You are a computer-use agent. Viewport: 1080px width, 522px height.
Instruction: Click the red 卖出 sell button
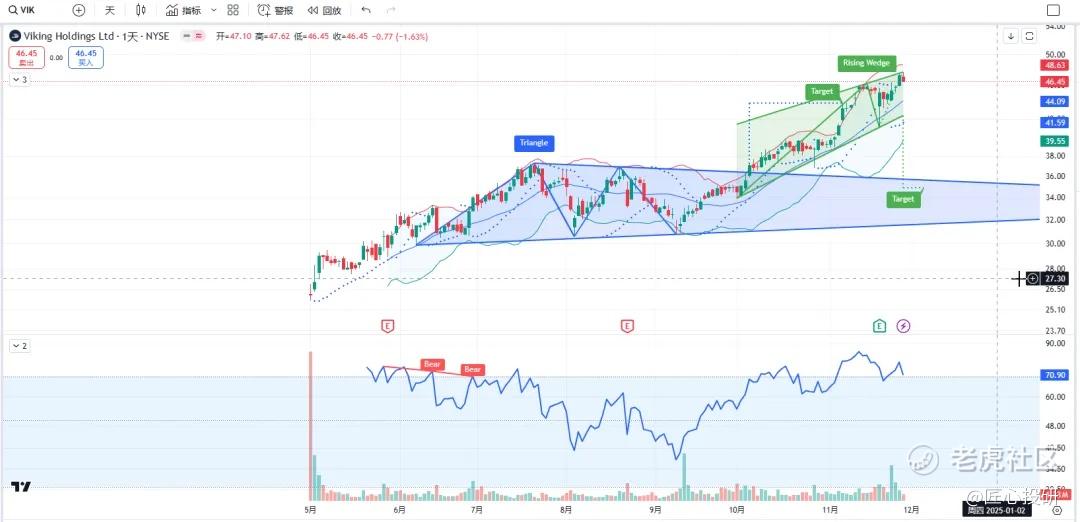[x=26, y=57]
